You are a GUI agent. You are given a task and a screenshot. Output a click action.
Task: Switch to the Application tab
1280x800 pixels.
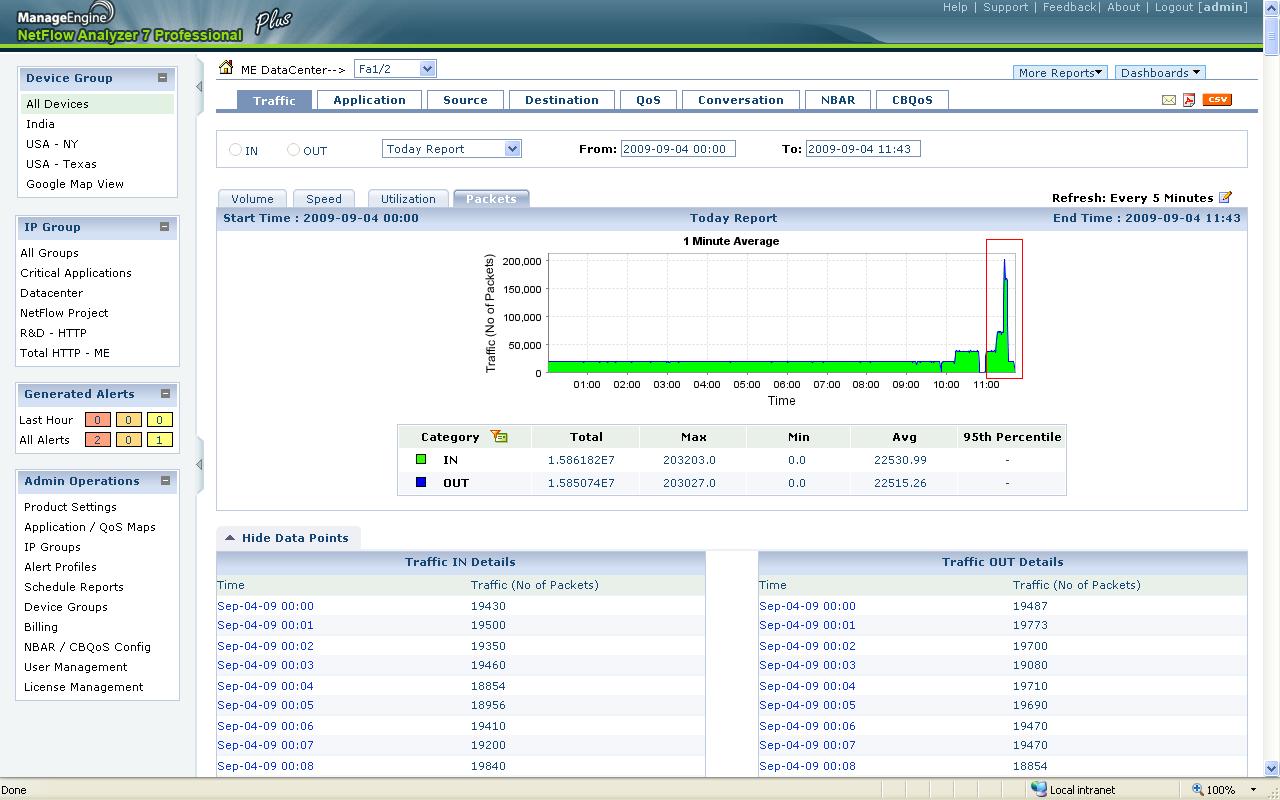coord(369,100)
